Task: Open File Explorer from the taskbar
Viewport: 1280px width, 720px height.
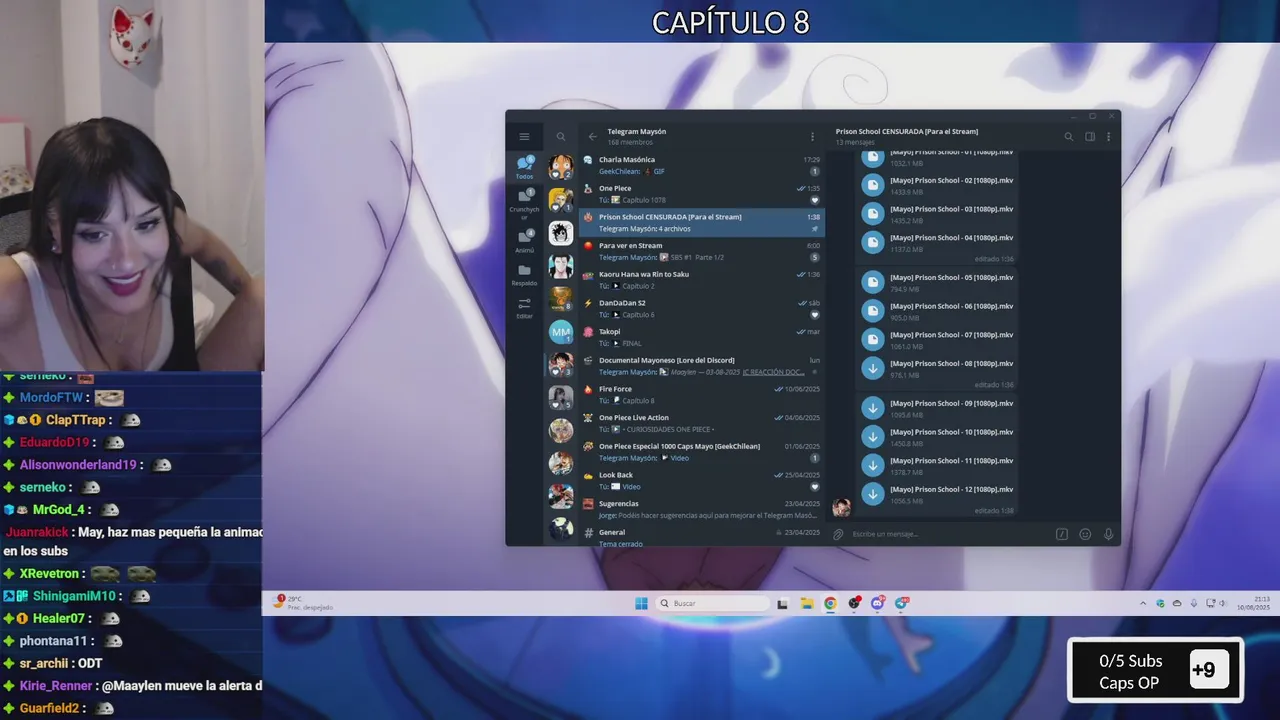Action: point(806,603)
